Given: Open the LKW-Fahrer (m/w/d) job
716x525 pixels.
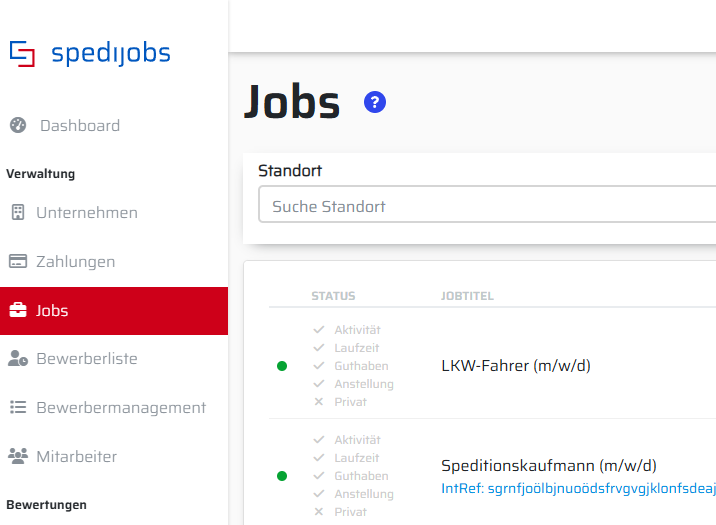Looking at the screenshot, I should (x=516, y=366).
